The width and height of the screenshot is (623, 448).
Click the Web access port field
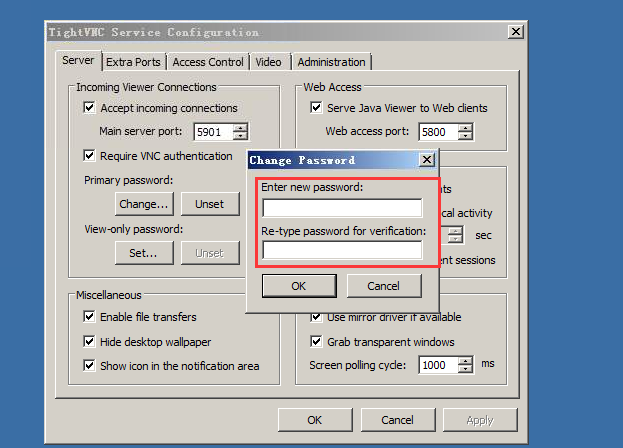(438, 132)
